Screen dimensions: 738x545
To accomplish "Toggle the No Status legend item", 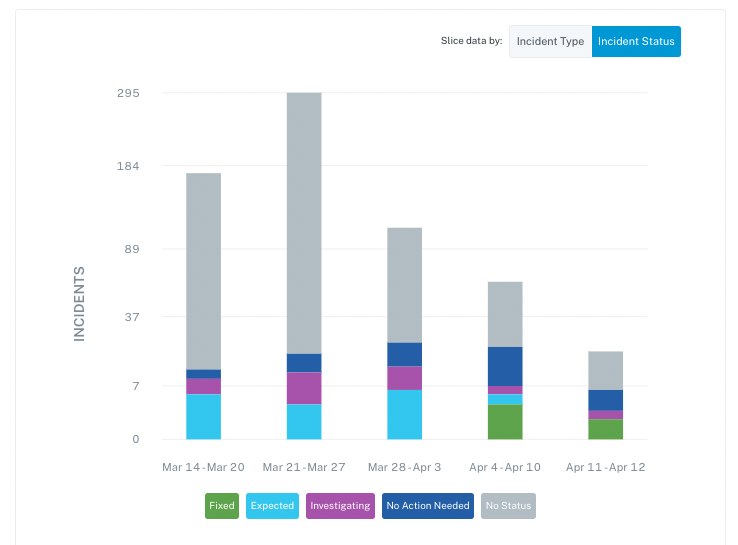I will click(508, 506).
